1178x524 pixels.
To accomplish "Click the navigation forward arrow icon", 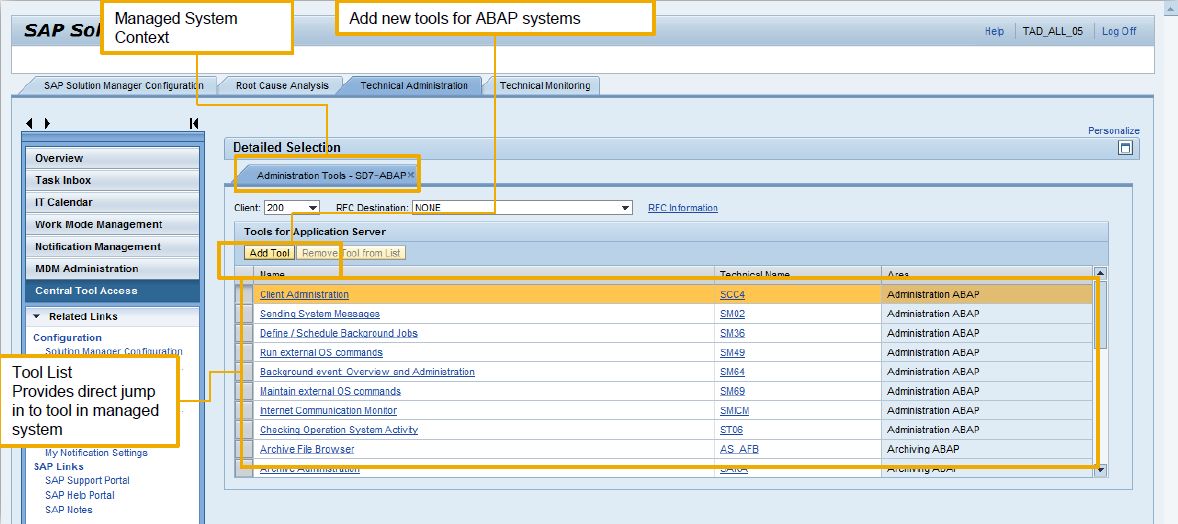I will point(47,123).
